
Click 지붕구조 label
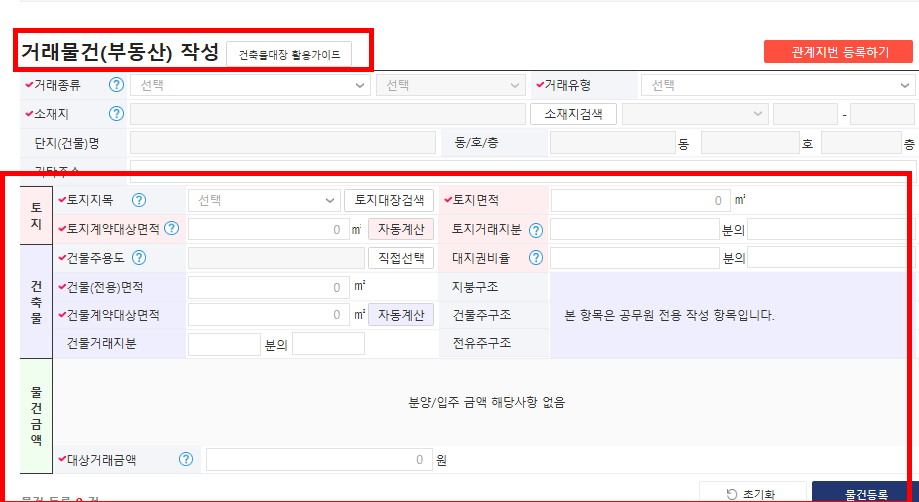475,287
